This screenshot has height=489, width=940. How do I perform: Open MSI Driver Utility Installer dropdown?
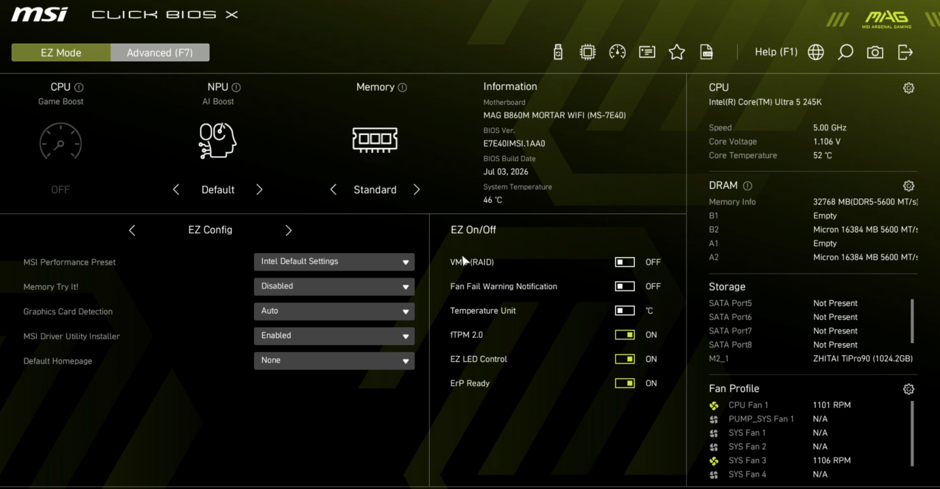click(x=334, y=336)
